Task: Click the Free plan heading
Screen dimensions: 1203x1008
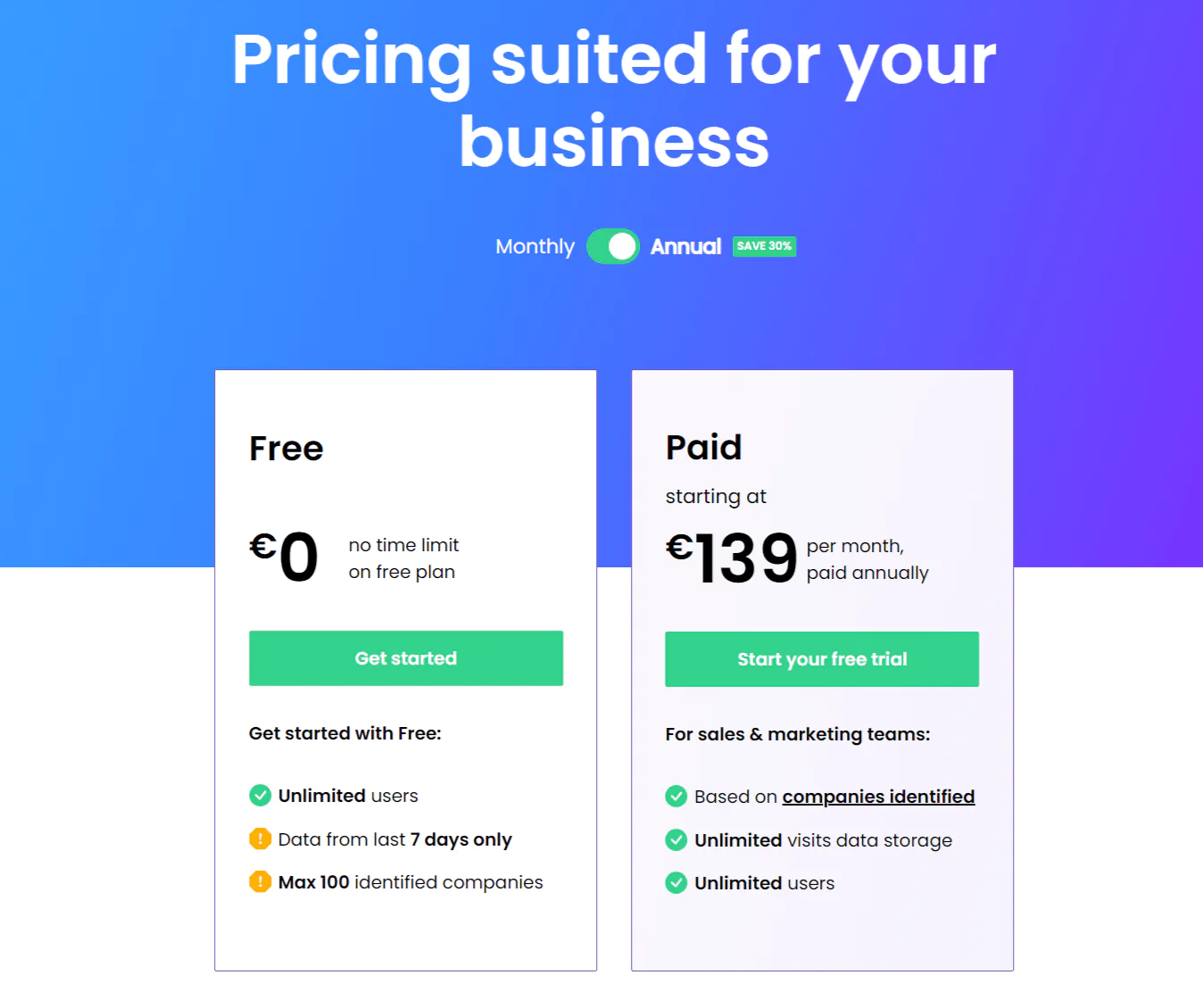Action: [x=286, y=449]
